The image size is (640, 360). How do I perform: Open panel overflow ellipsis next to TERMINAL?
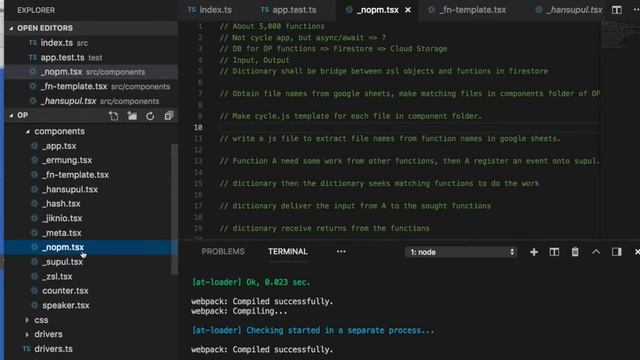tap(341, 252)
